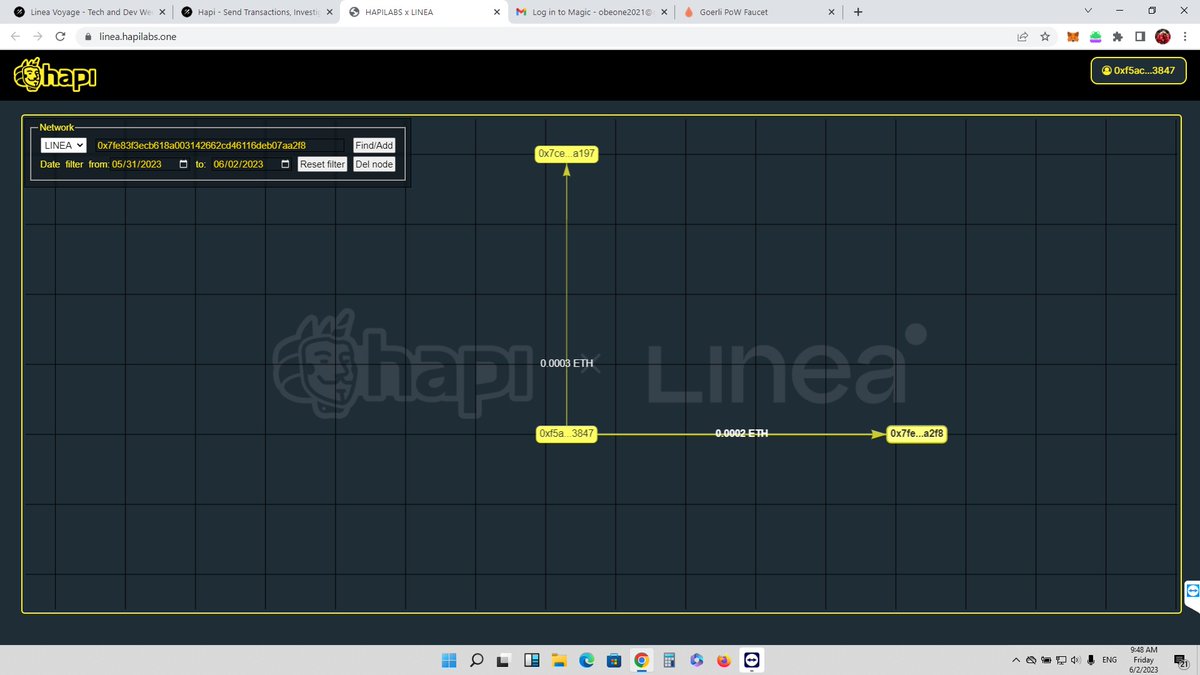Viewport: 1200px width, 675px height.
Task: Open the Chrome profile avatar
Action: pyautogui.click(x=1163, y=36)
